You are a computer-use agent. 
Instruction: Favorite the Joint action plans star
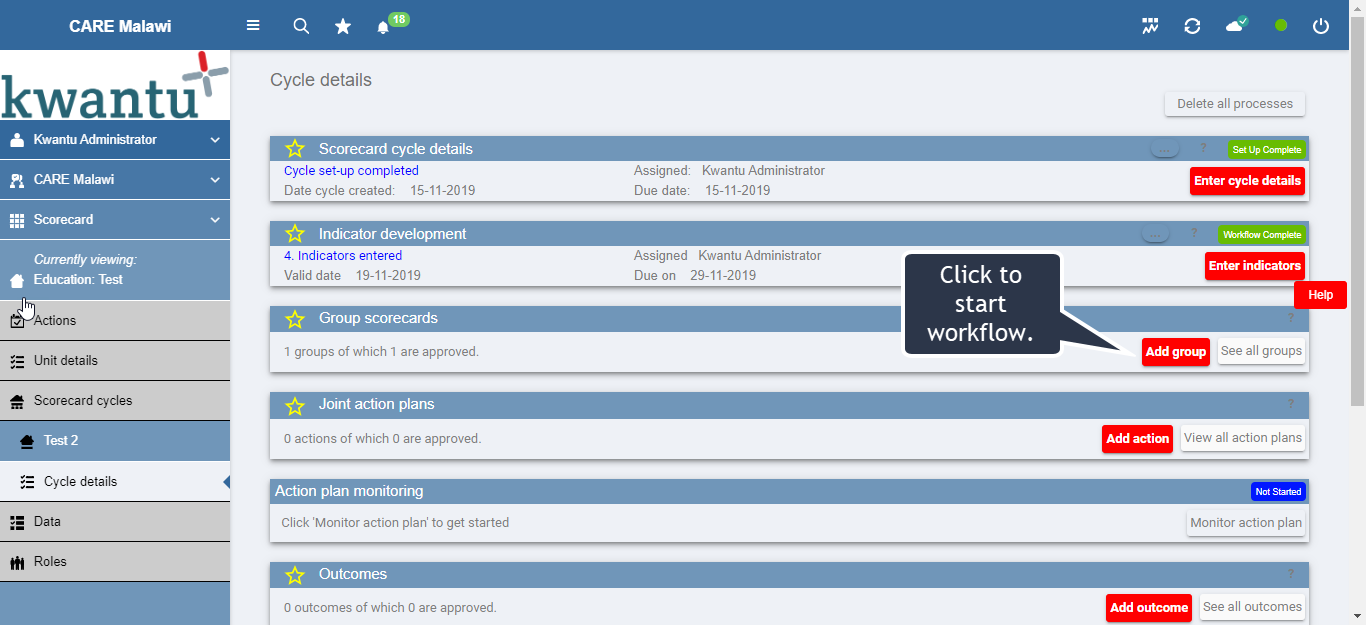295,406
